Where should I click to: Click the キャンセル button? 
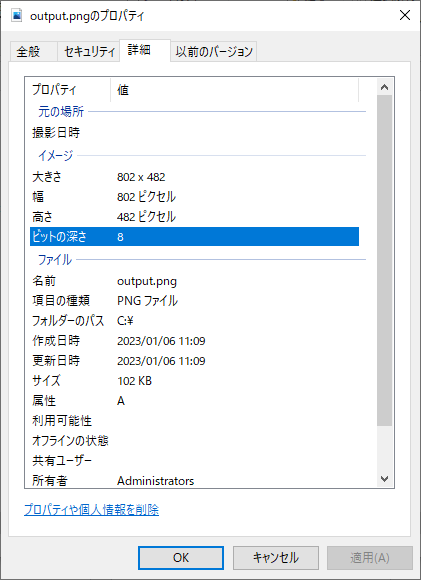click(276, 558)
